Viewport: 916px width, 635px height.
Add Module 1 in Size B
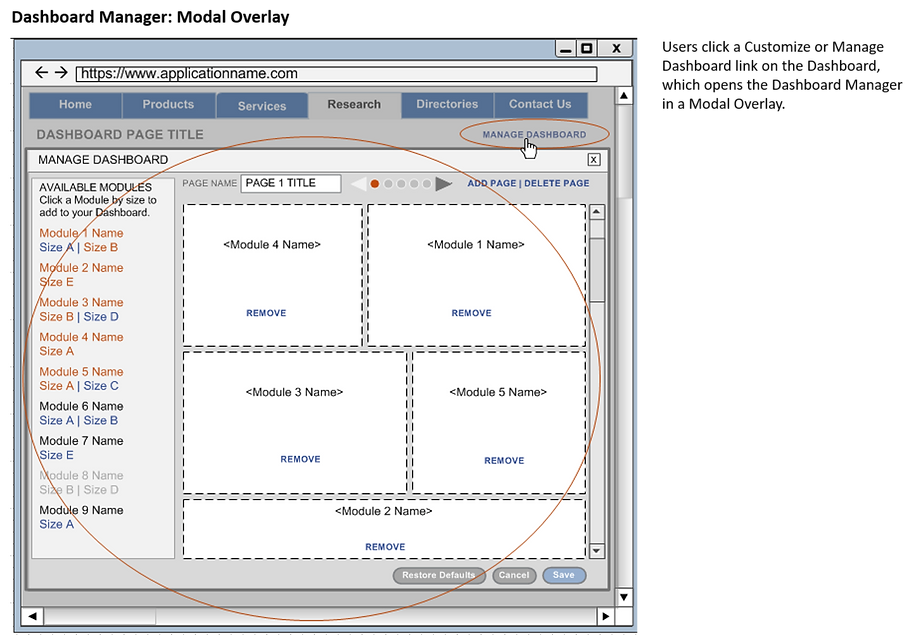click(100, 247)
